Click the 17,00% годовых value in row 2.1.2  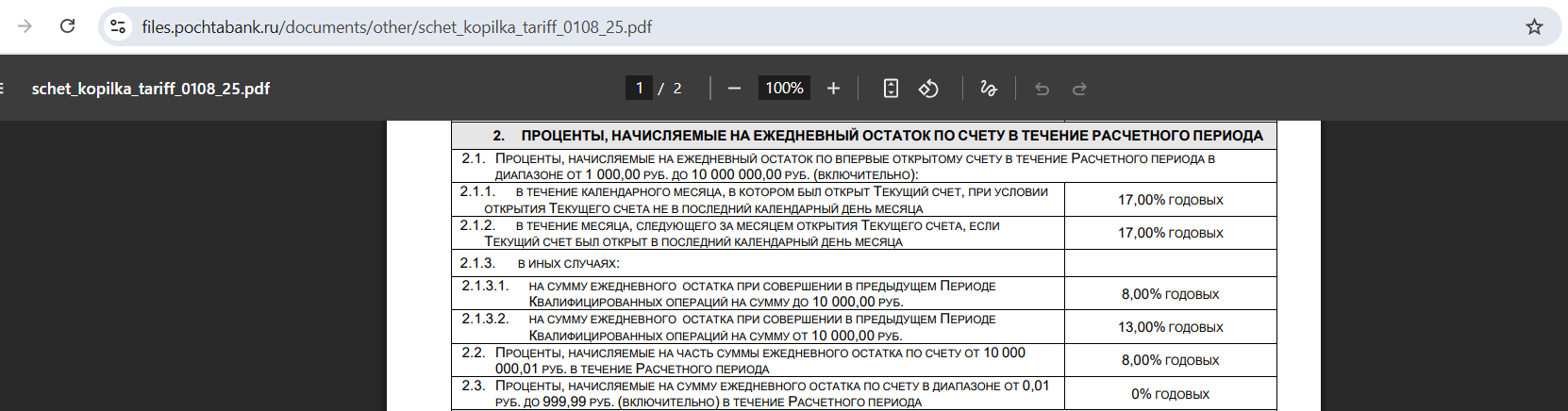tap(1170, 233)
